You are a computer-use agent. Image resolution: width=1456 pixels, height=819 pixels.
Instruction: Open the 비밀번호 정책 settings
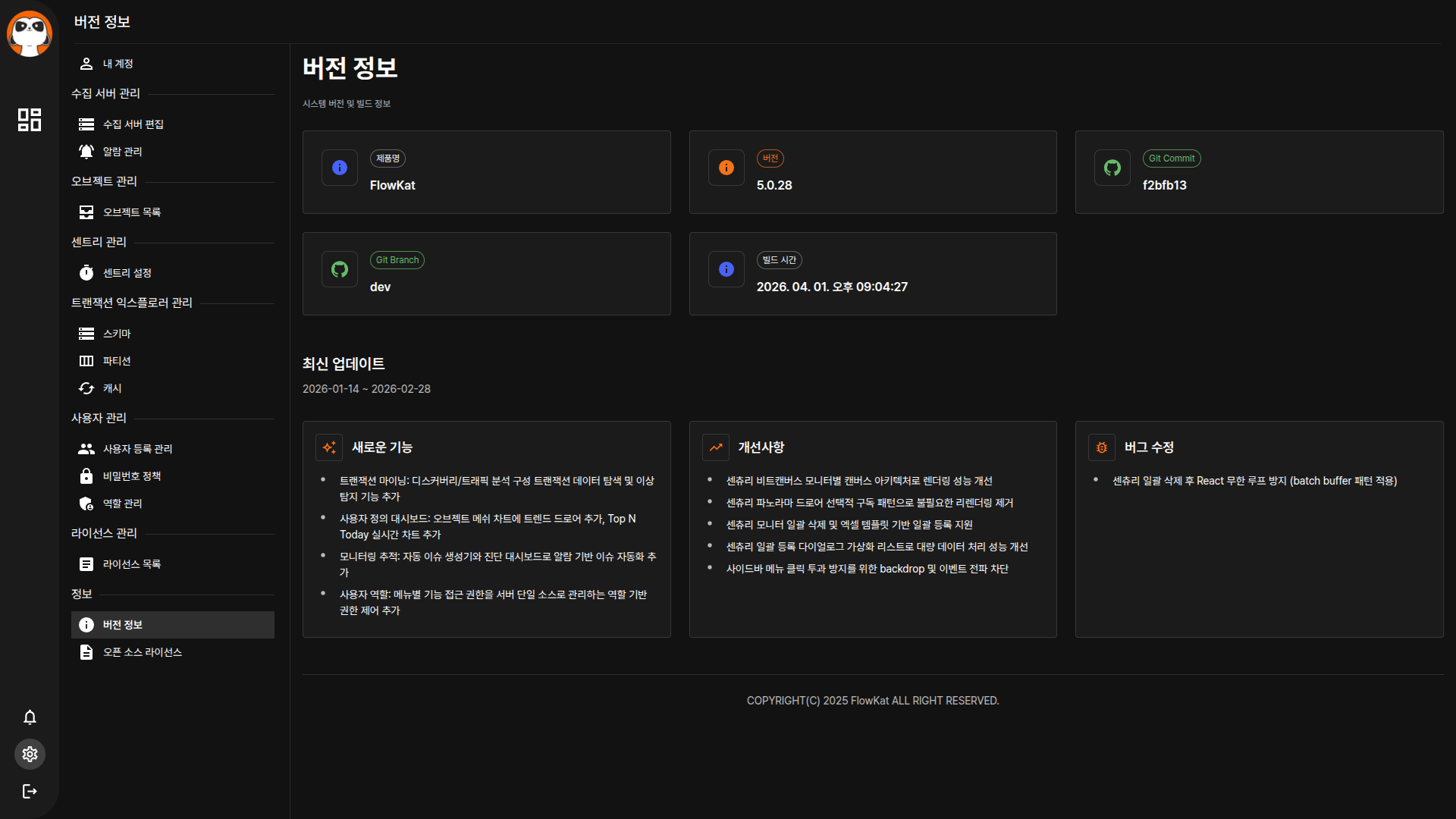(x=132, y=476)
